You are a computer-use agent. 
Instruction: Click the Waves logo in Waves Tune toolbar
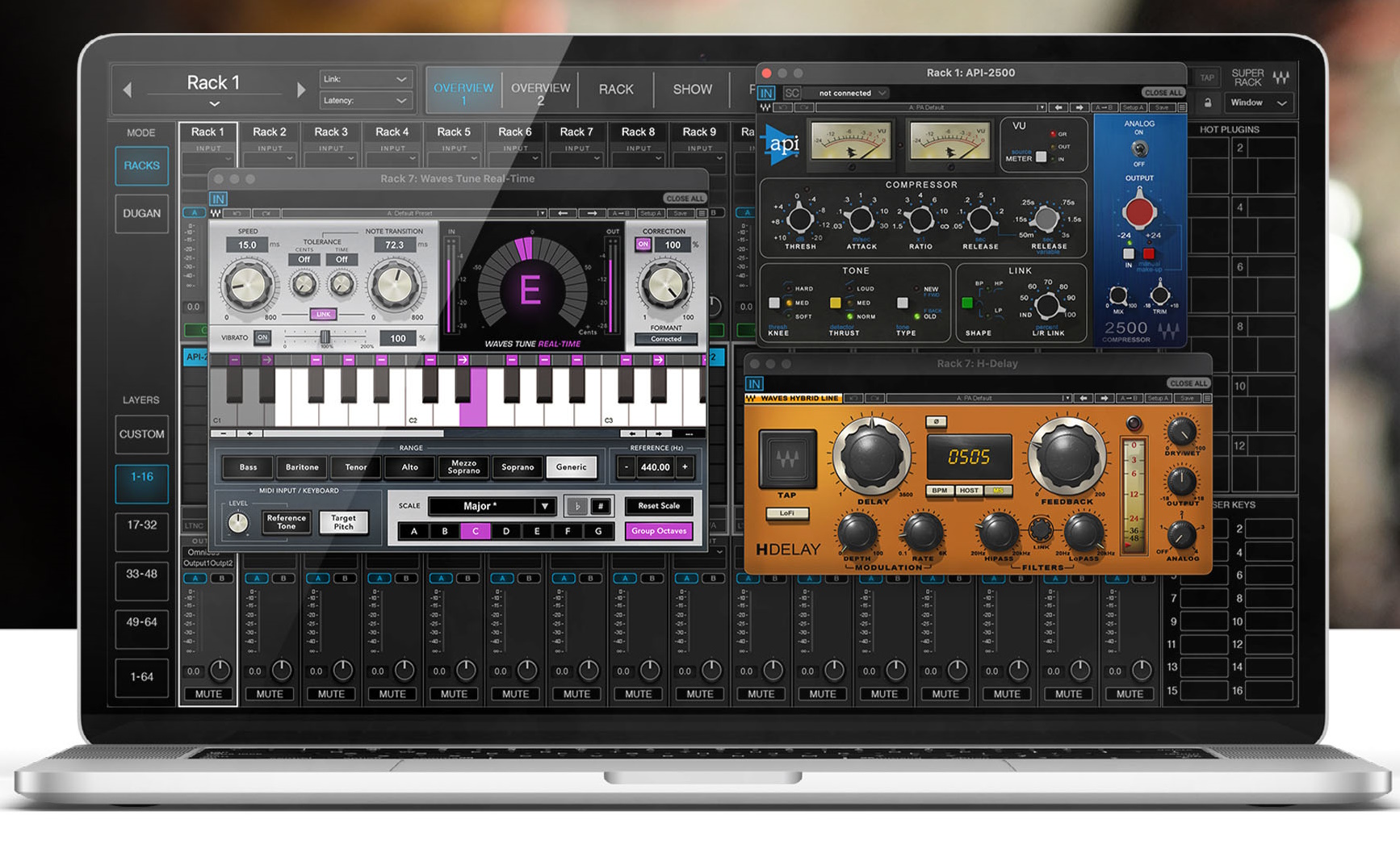coord(216,213)
